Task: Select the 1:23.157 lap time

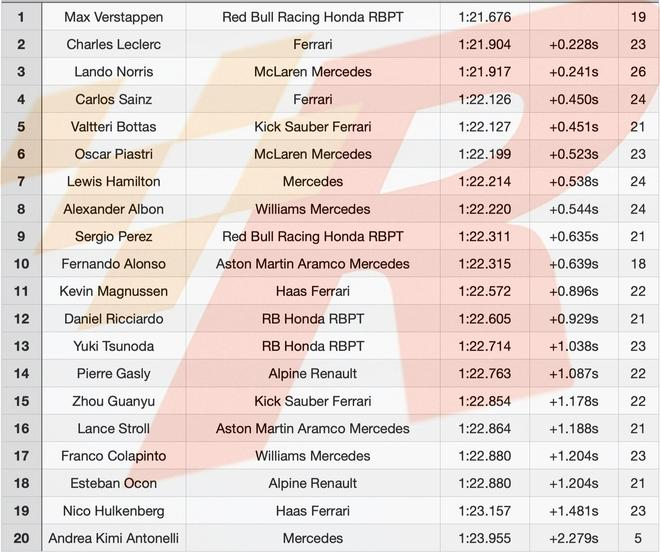Action: click(484, 511)
